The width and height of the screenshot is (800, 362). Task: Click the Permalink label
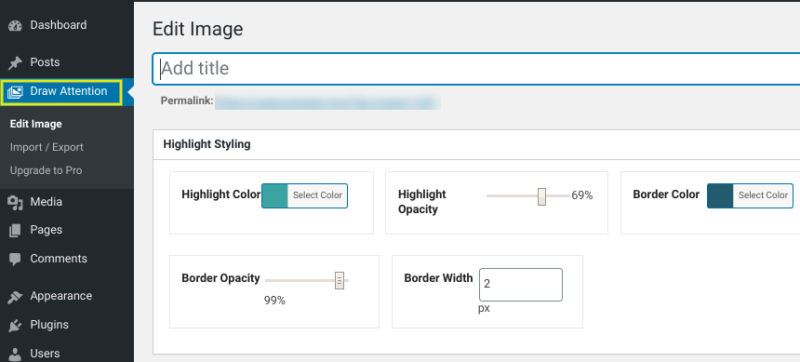coord(187,101)
